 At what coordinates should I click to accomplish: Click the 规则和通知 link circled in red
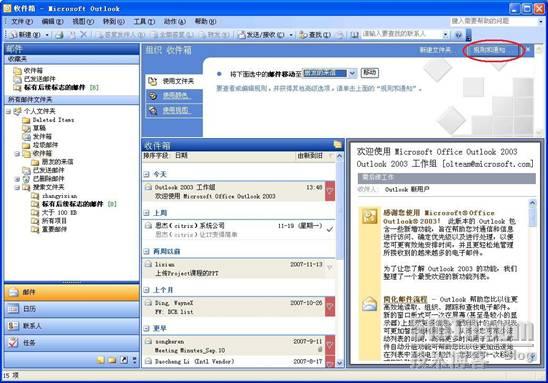tap(489, 50)
